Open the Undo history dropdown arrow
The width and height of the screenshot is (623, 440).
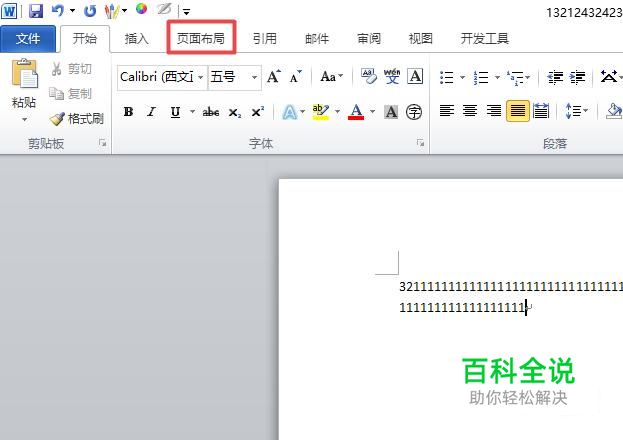(x=72, y=10)
